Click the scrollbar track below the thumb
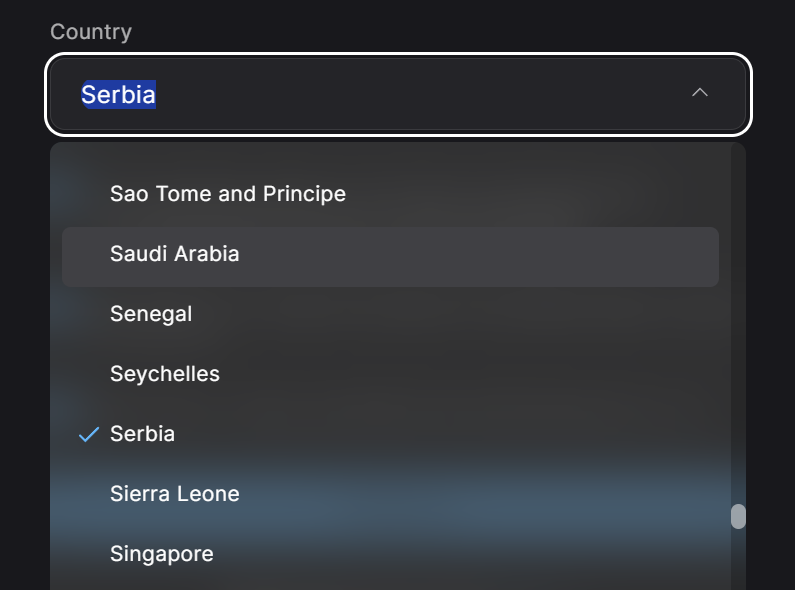795x590 pixels. pyautogui.click(x=738, y=560)
